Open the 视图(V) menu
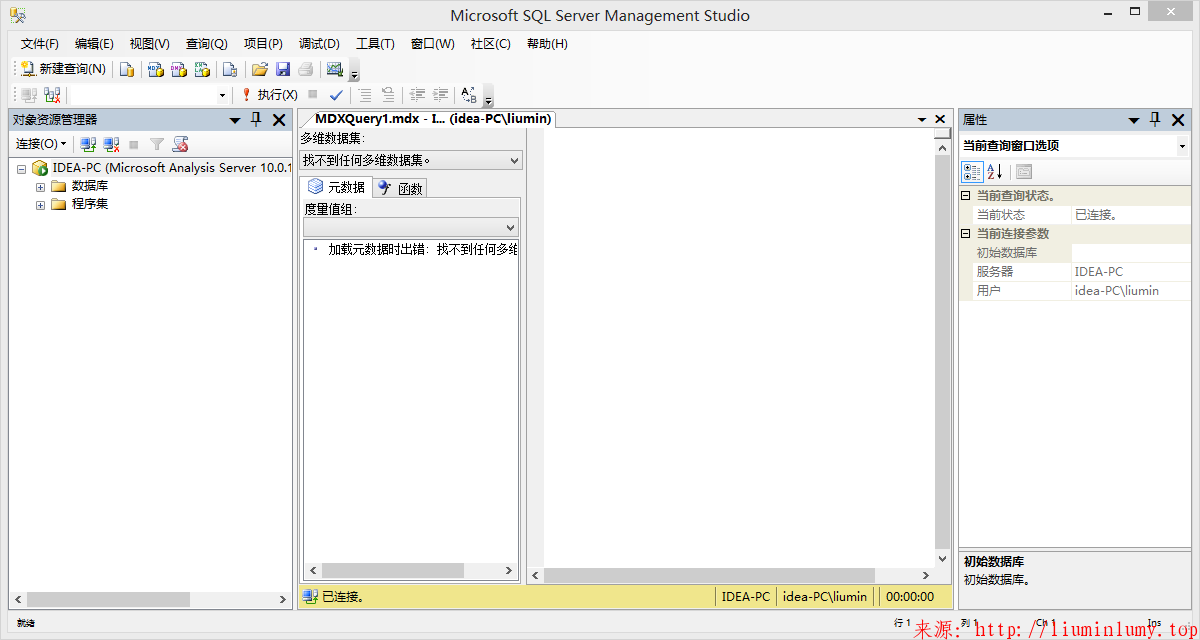Image resolution: width=1200 pixels, height=640 pixels. [149, 44]
